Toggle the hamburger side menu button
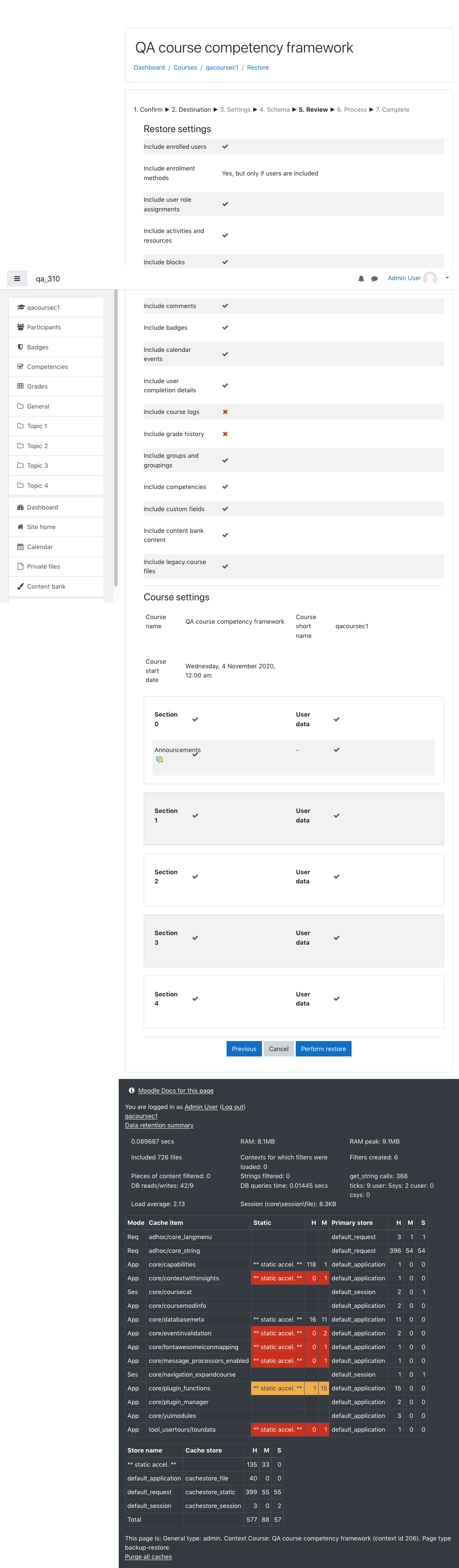 [17, 279]
